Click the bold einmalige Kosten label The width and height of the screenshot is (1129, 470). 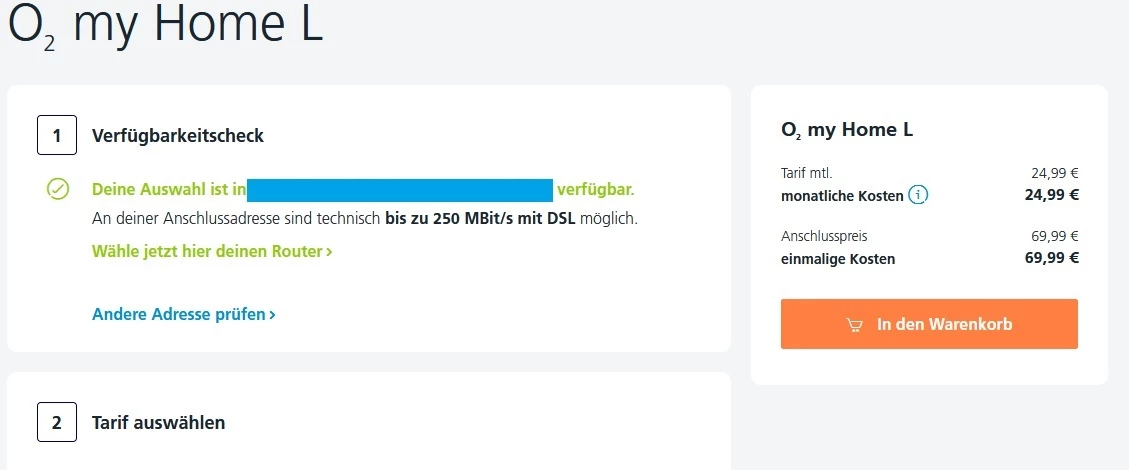pyautogui.click(x=838, y=259)
